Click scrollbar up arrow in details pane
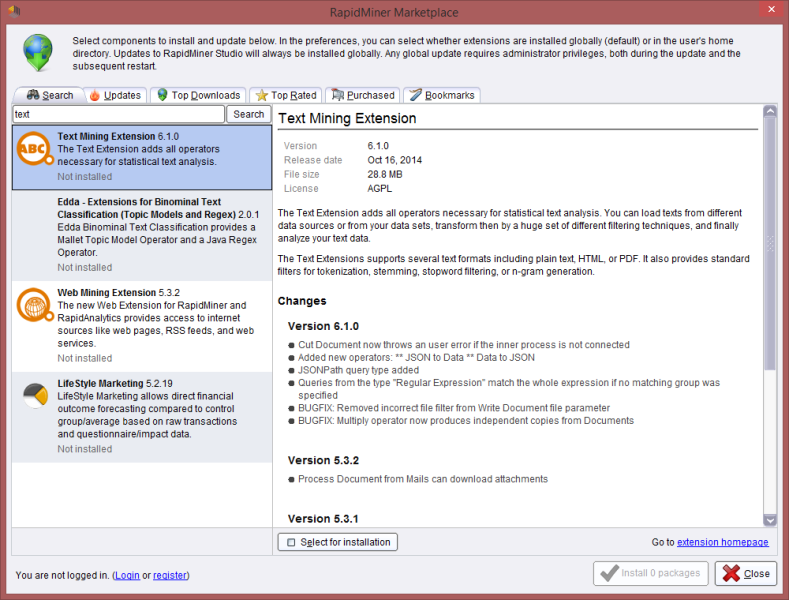This screenshot has height=600, width=789. click(x=769, y=111)
